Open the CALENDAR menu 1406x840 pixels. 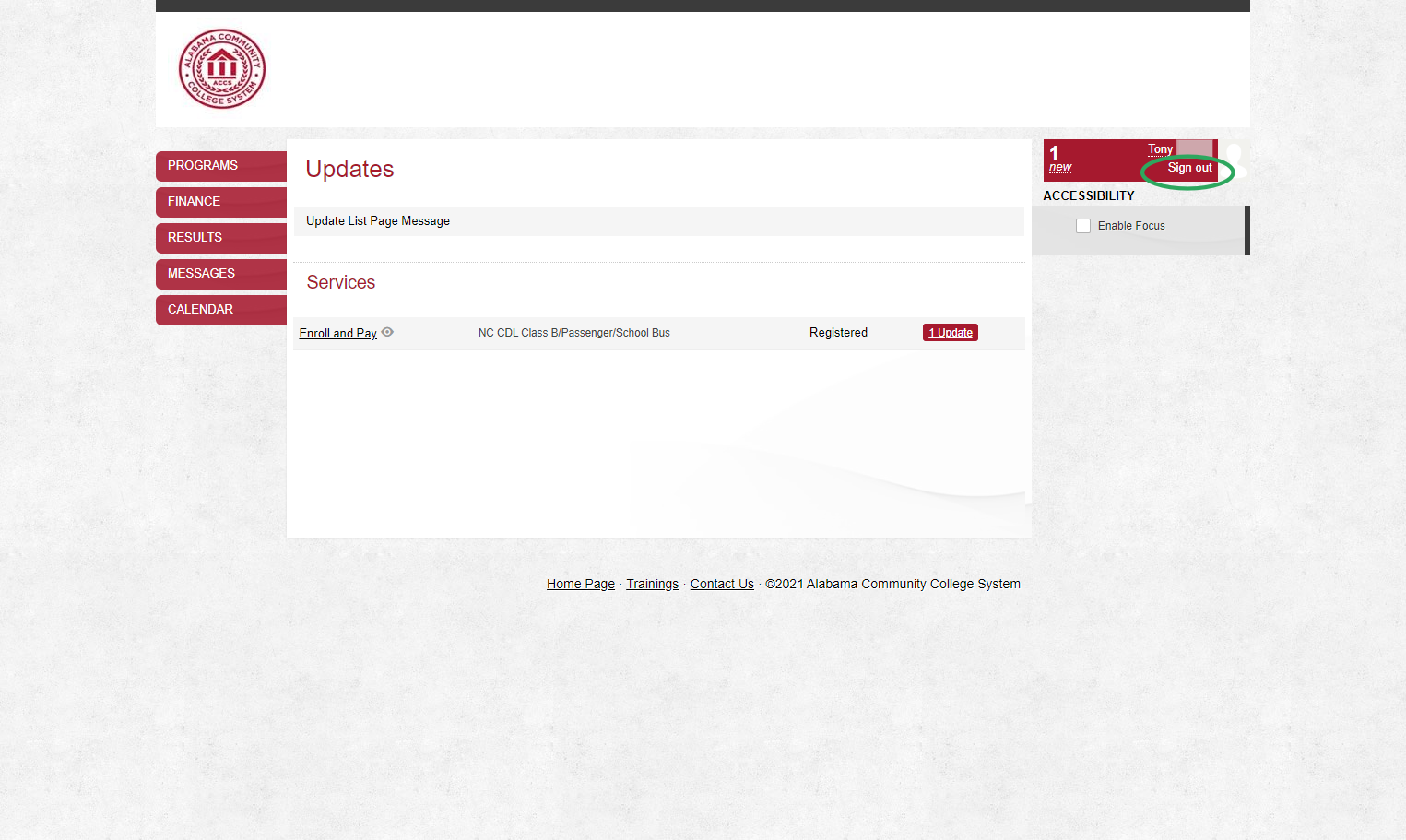(x=221, y=310)
